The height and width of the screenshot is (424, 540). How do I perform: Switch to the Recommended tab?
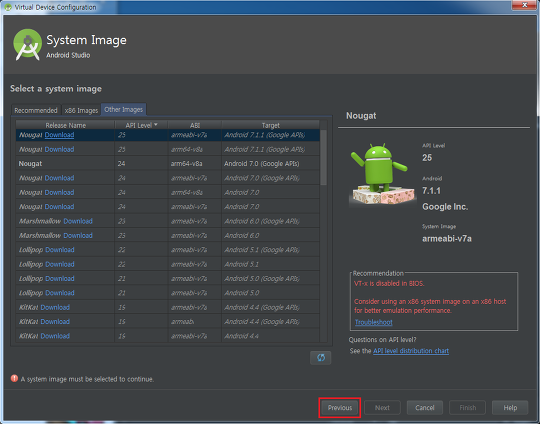click(x=36, y=110)
